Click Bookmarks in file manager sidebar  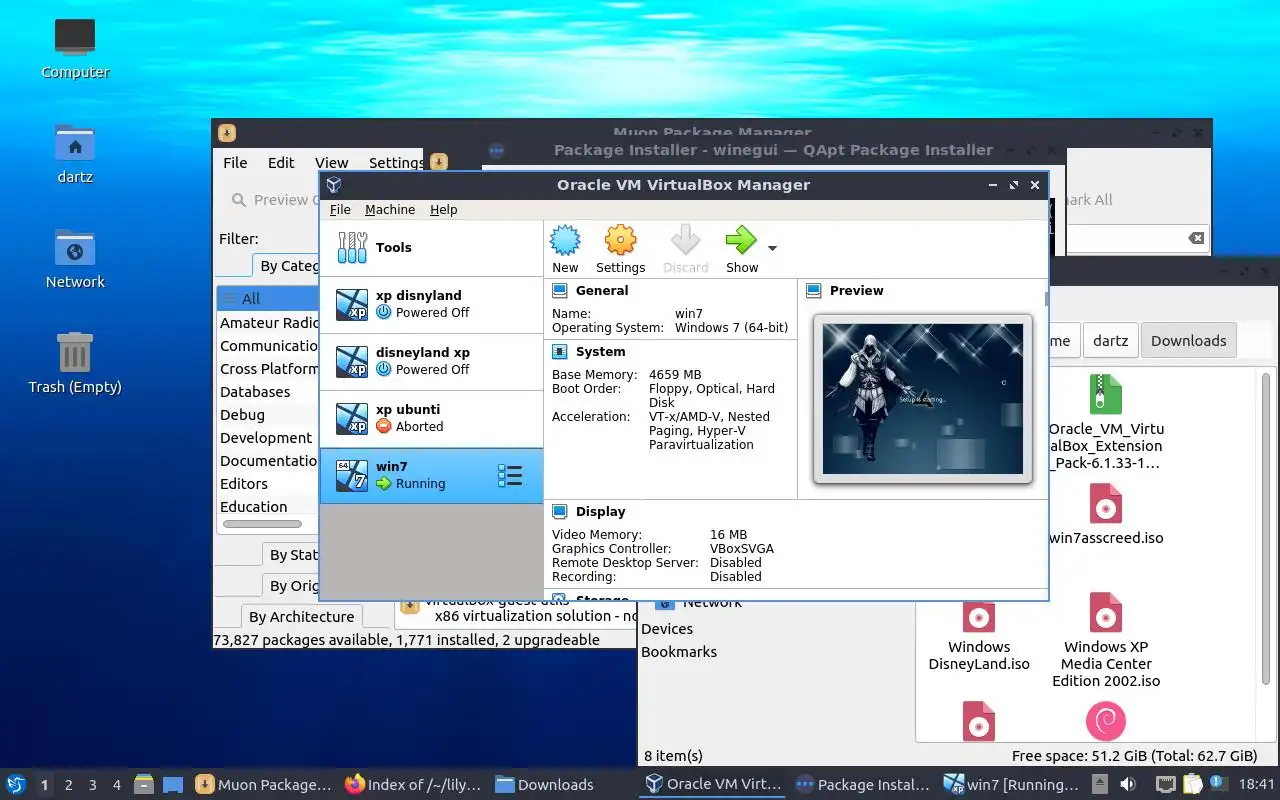point(679,651)
